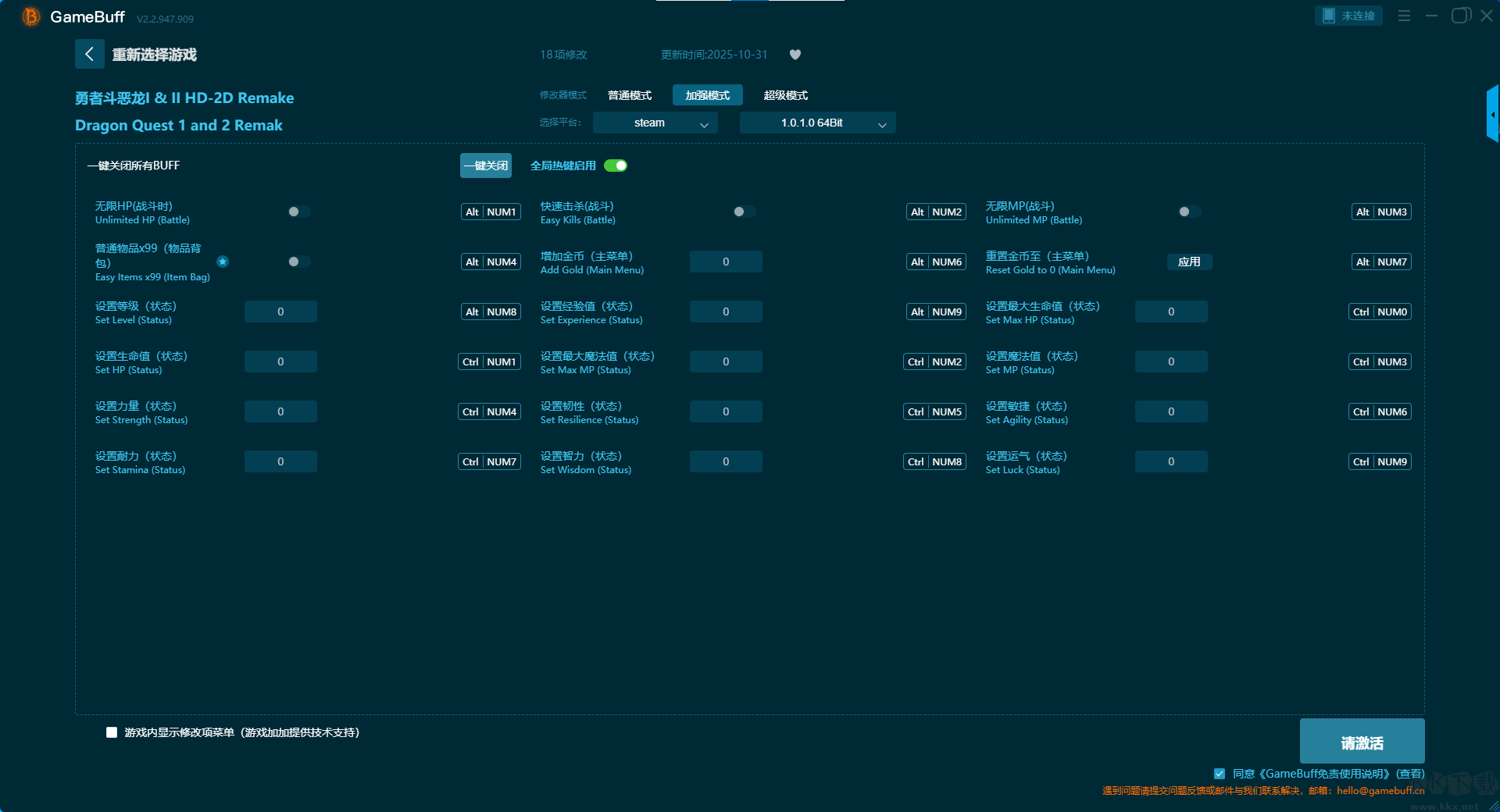Click 应用 for Reset Gold

coord(1190,262)
